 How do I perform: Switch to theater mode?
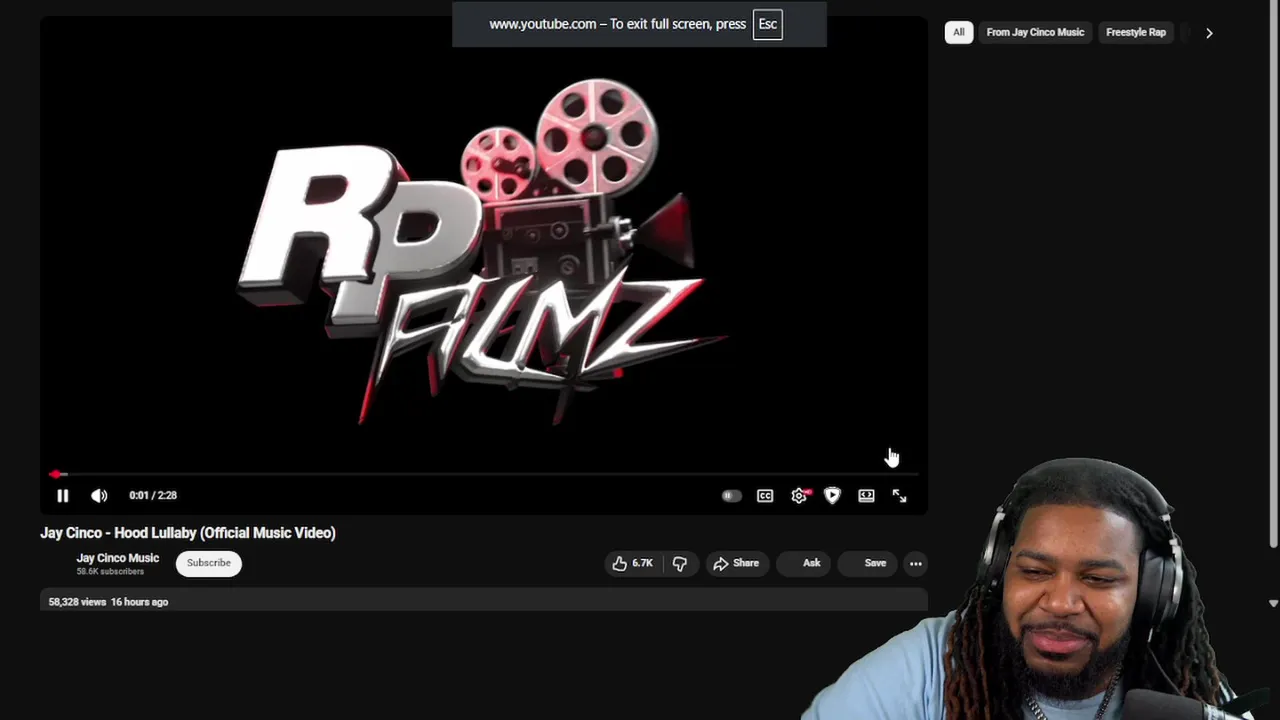(866, 496)
